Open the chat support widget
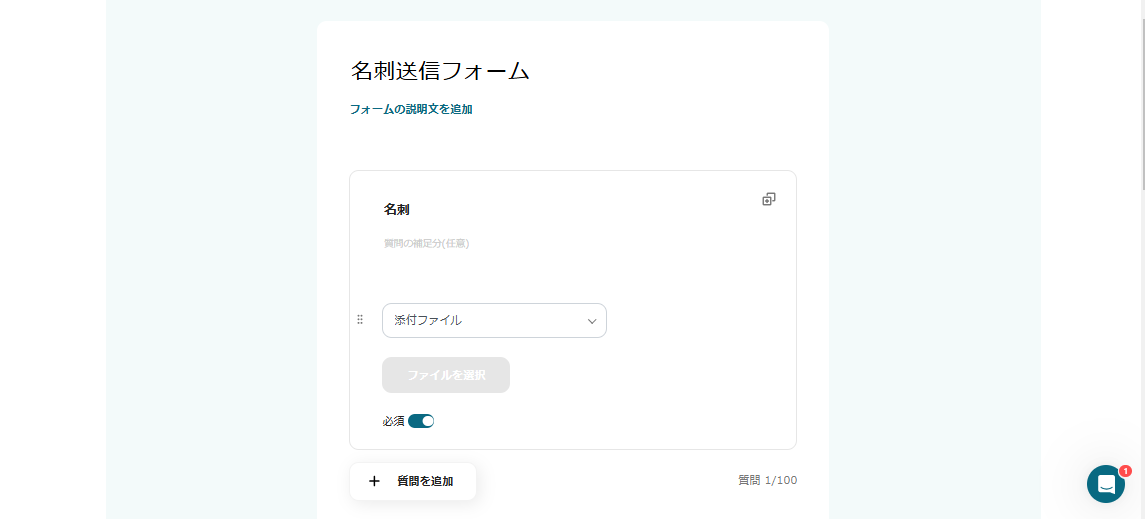 click(1105, 484)
